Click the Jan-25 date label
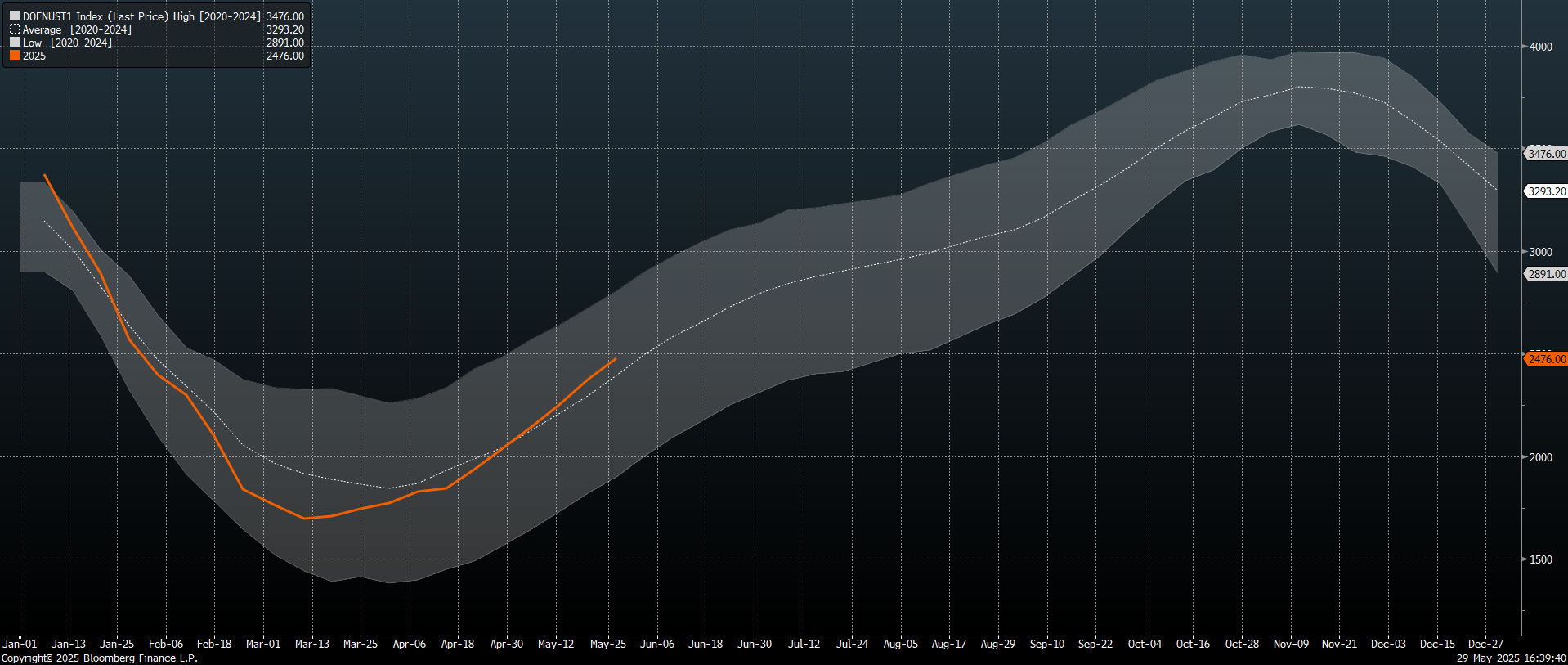 (117, 644)
